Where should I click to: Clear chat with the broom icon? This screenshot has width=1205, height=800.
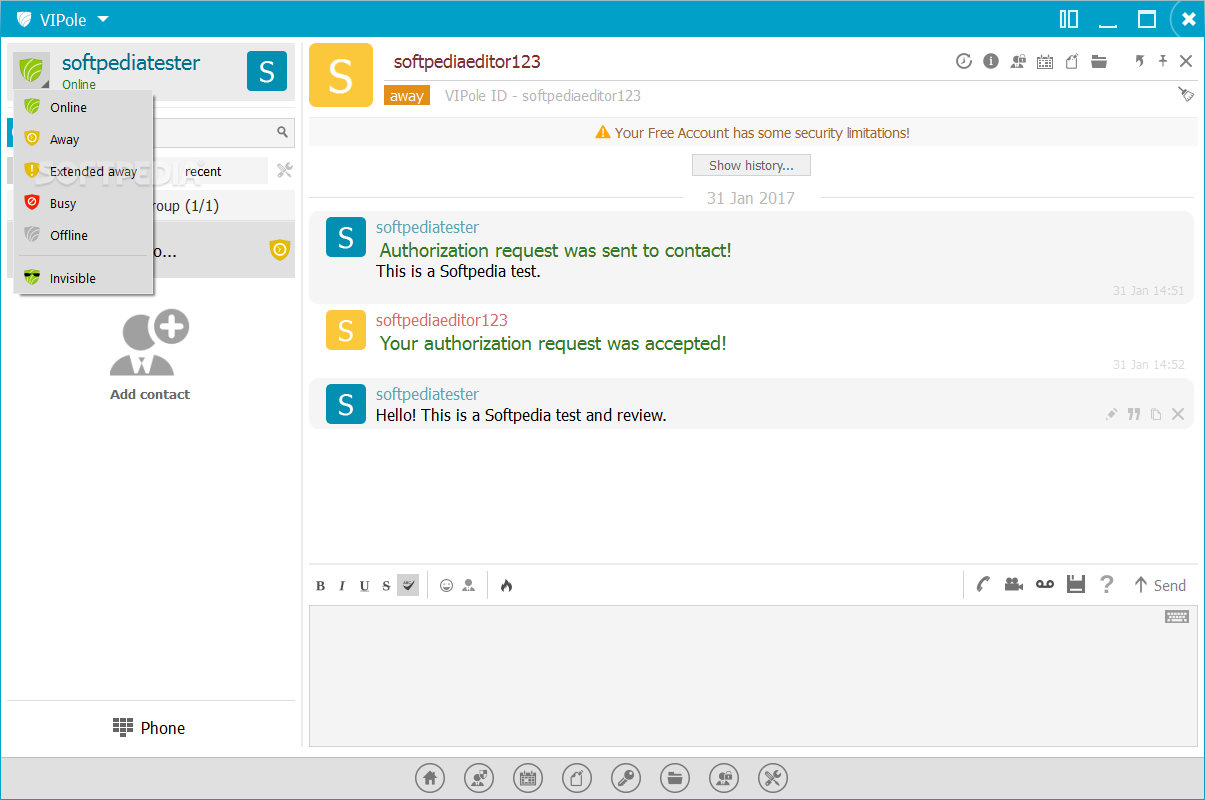pos(1186,94)
